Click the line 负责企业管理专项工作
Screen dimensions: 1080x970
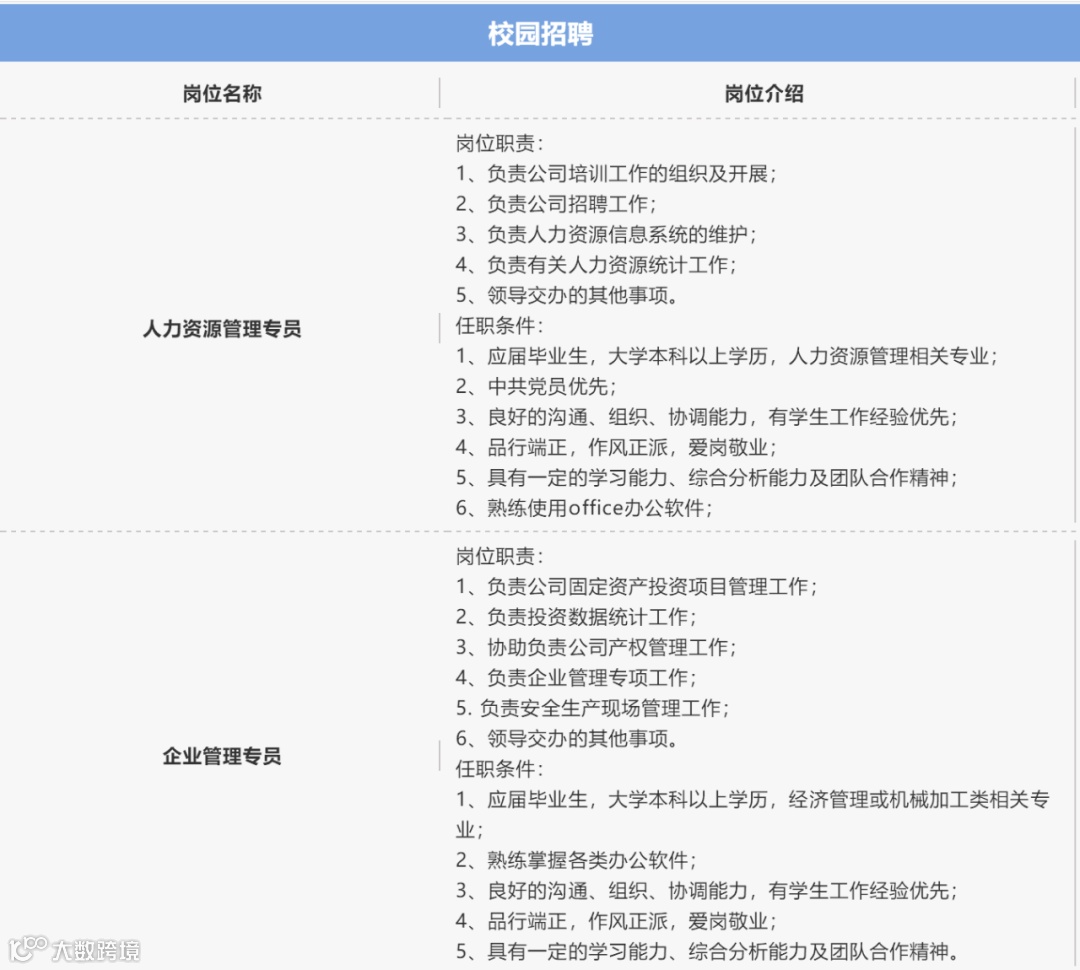[576, 678]
